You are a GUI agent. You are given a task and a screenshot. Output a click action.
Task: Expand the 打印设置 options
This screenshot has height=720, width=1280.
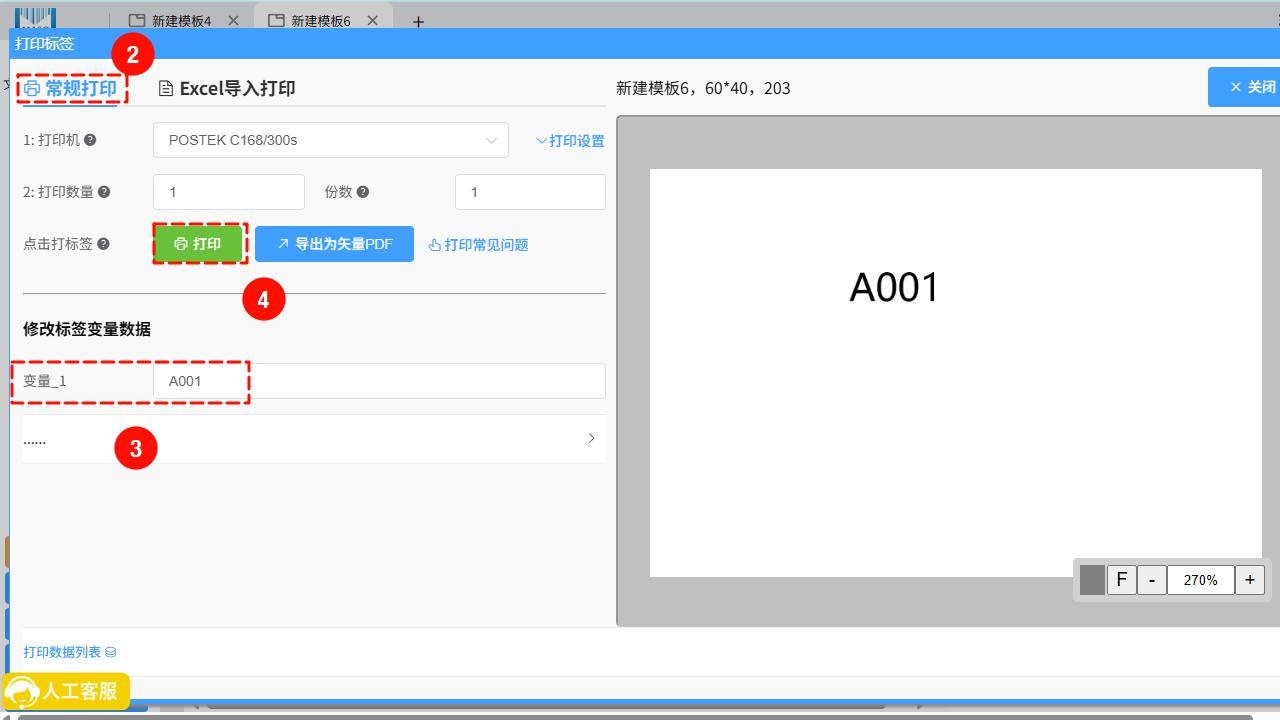pos(570,141)
